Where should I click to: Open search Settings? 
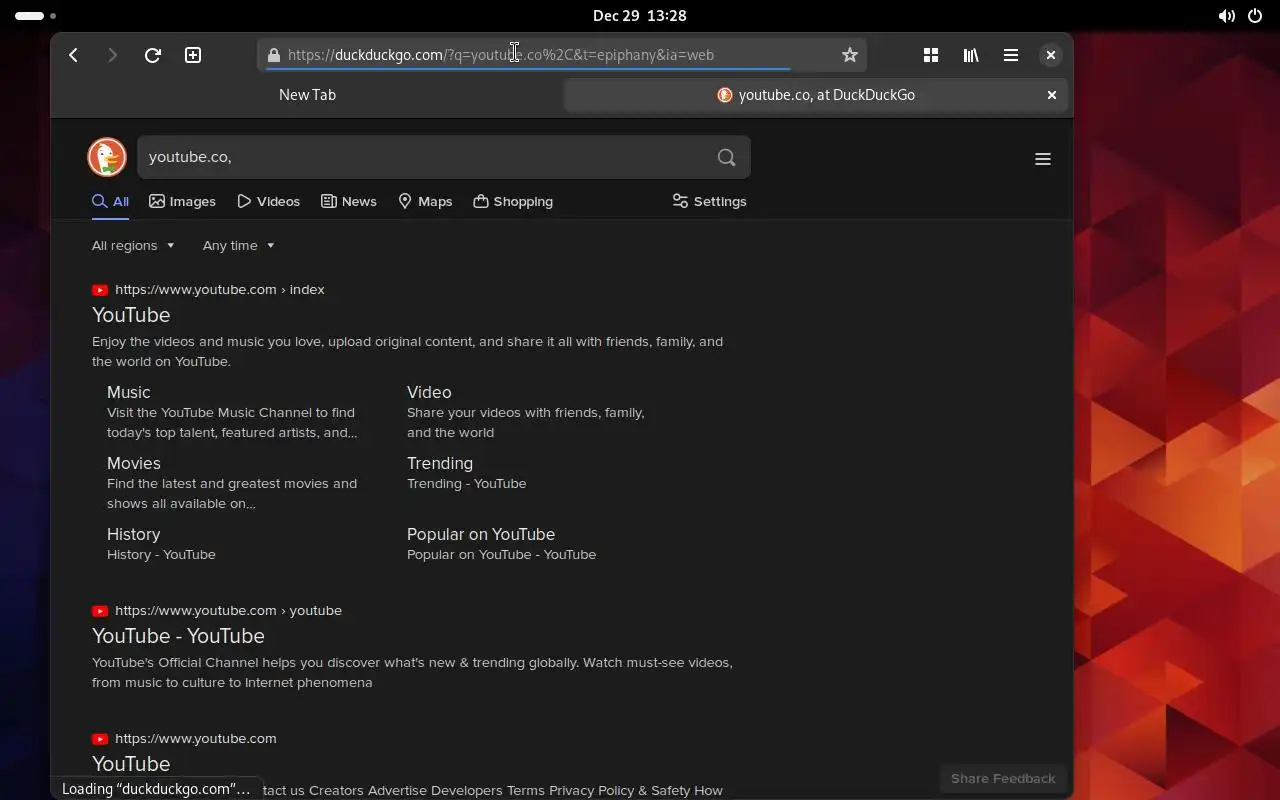(x=709, y=201)
